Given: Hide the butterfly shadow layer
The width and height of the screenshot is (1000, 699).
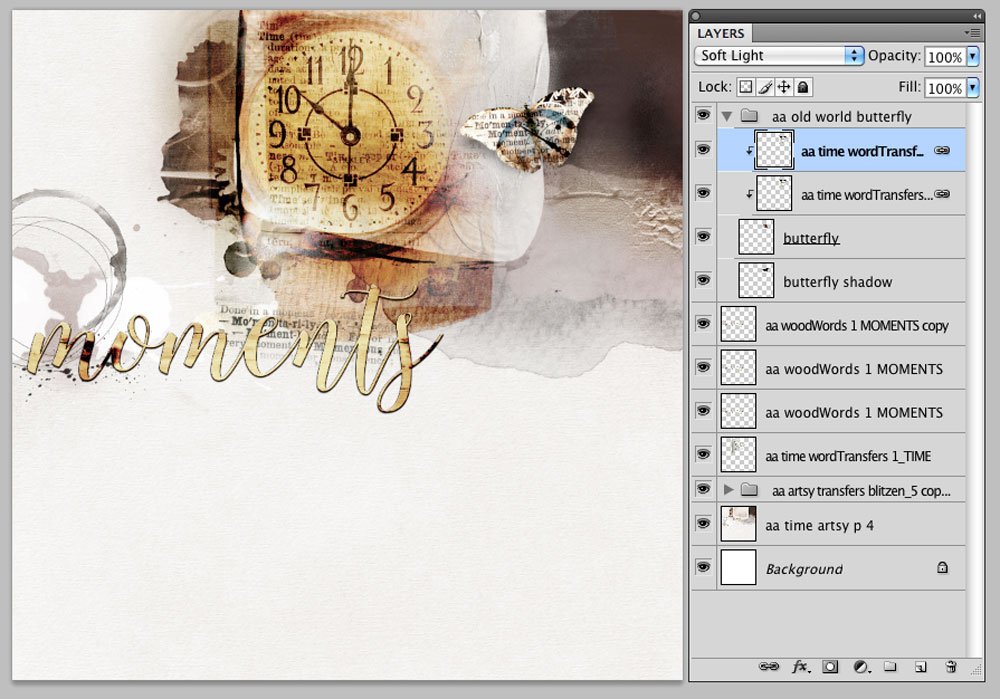Looking at the screenshot, I should 703,279.
